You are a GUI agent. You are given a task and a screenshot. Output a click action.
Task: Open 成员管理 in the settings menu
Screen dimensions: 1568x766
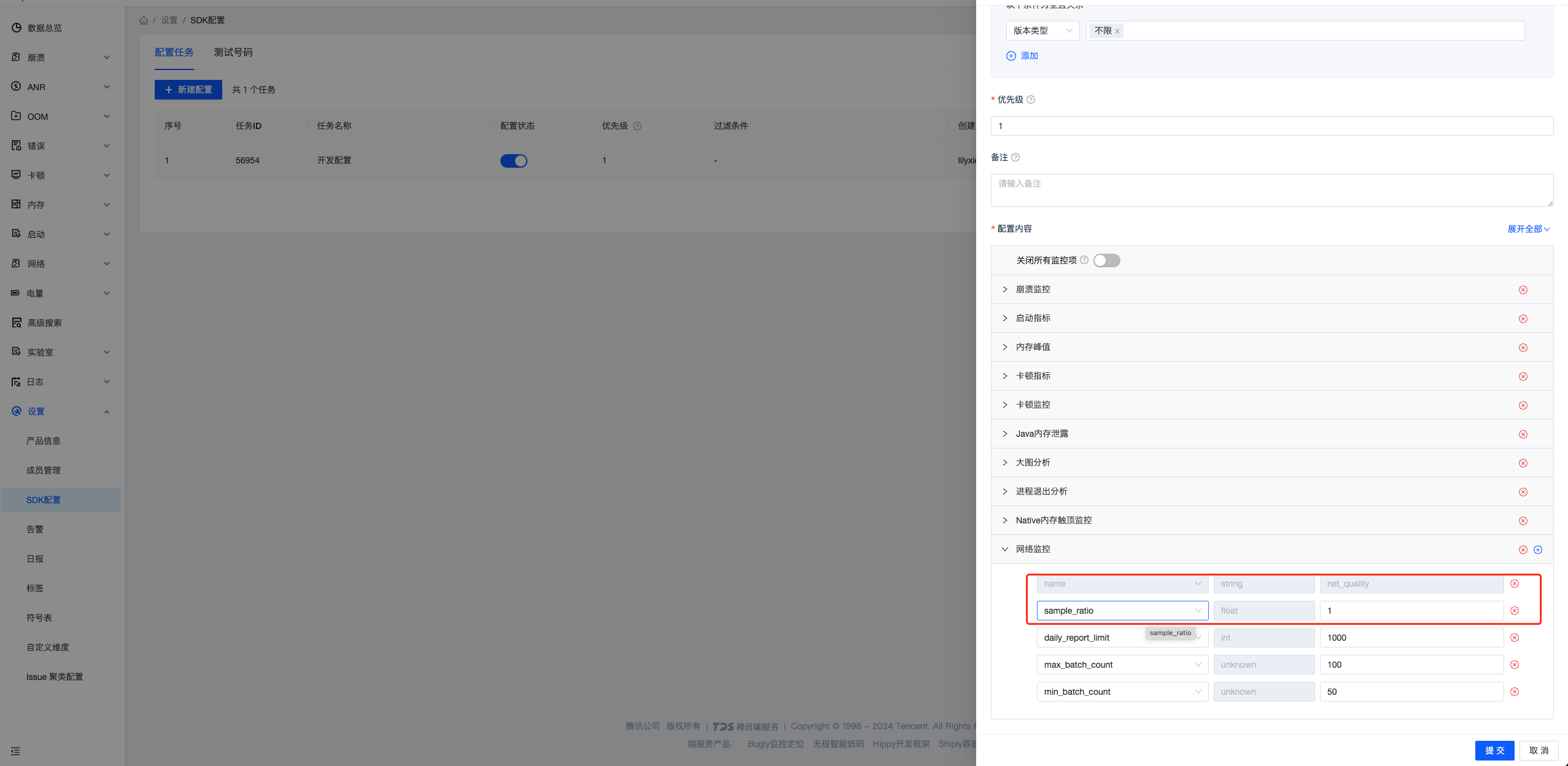tap(44, 471)
